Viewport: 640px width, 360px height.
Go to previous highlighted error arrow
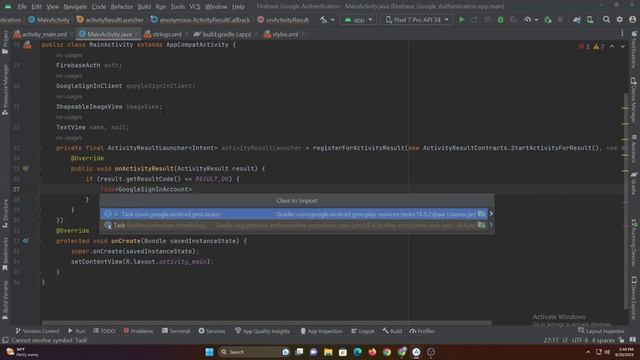(x=612, y=47)
